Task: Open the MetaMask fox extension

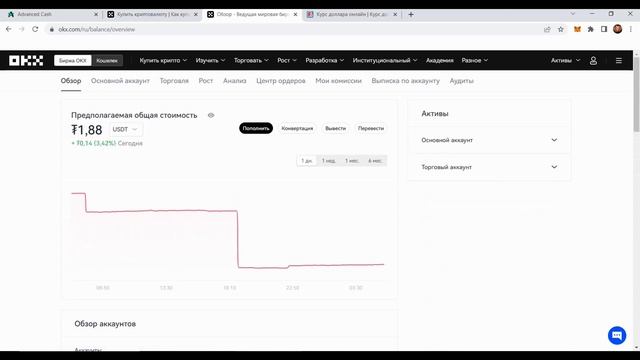Action: (x=577, y=29)
